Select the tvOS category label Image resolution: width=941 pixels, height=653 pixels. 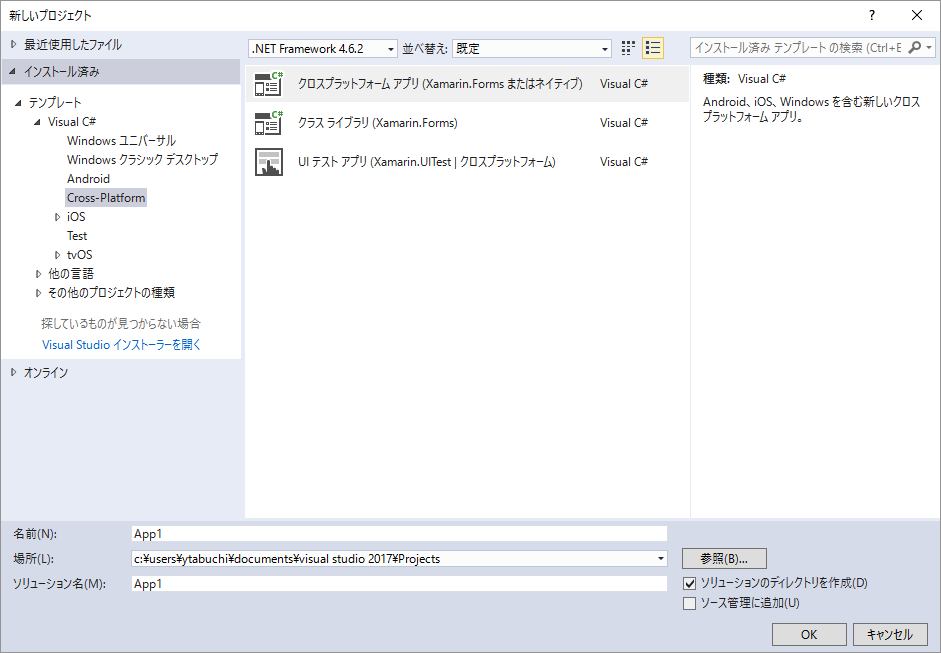click(79, 255)
